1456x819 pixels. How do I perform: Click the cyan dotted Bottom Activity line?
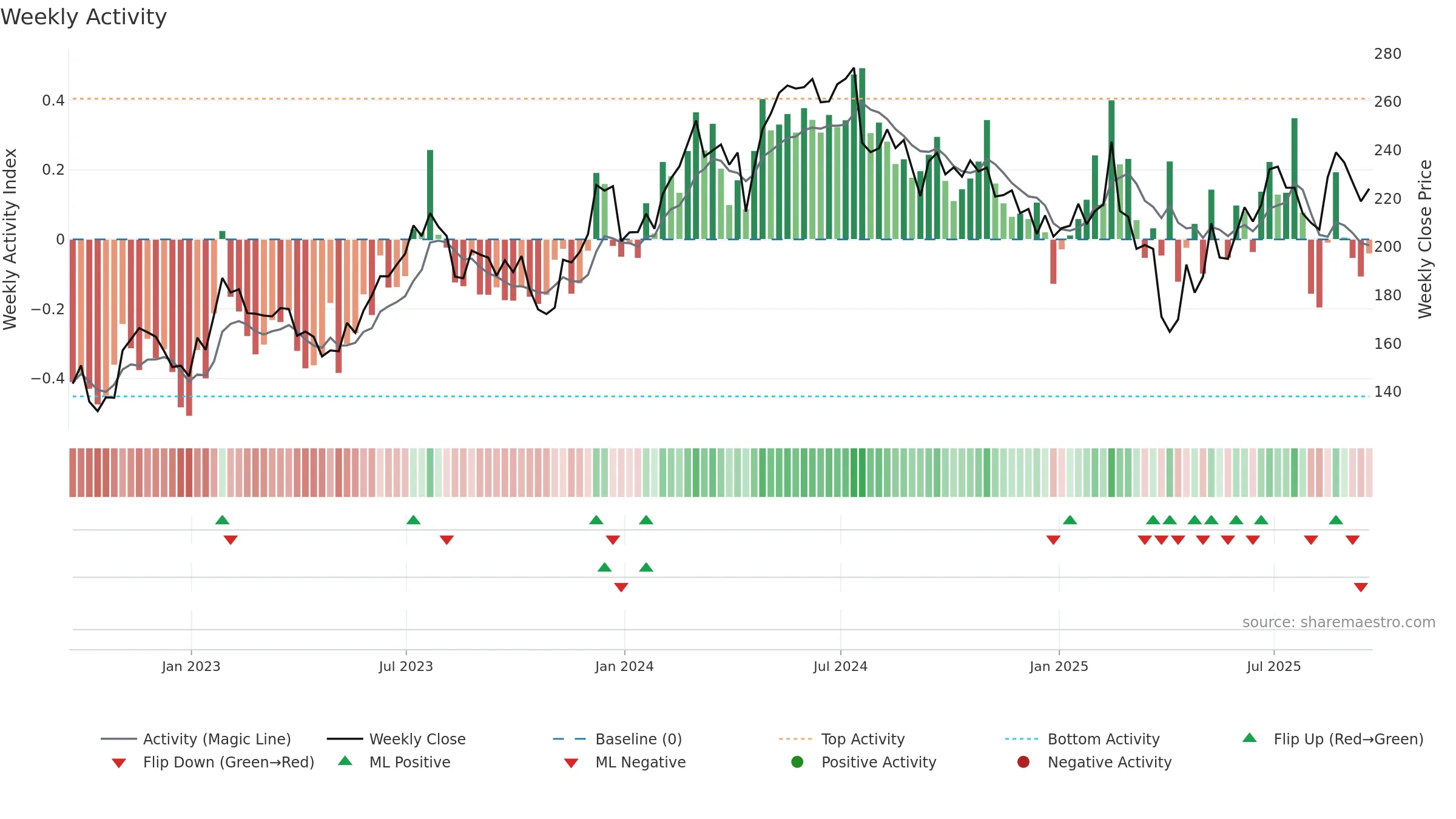tap(721, 396)
